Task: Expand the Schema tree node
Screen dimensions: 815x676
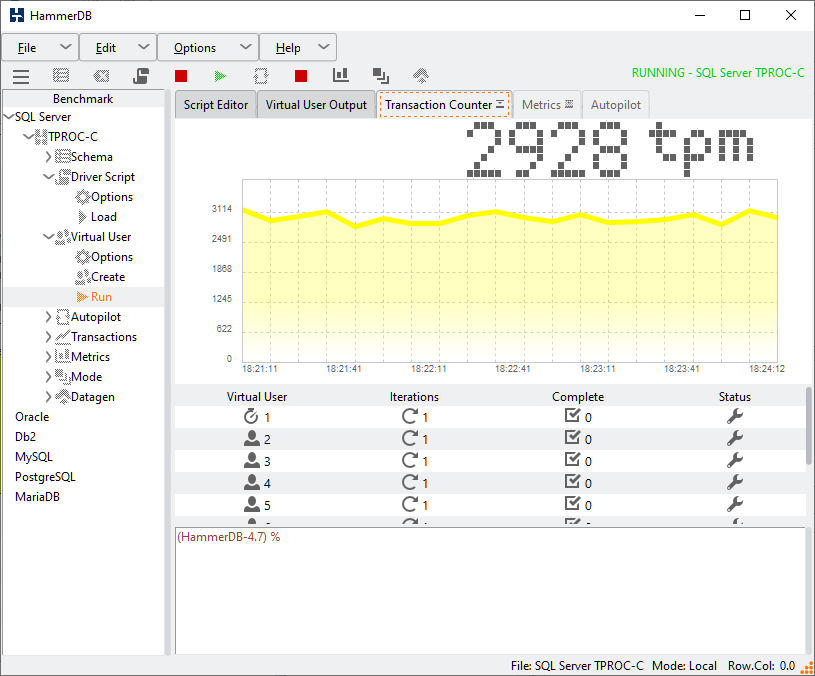Action: click(48, 156)
